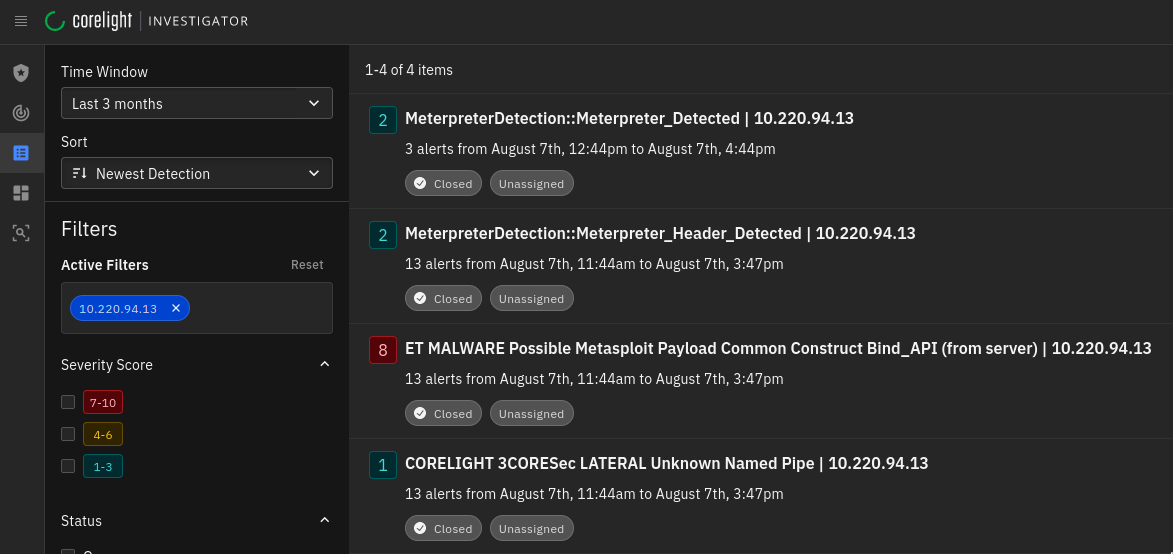Click the red severity 8 badge

(x=383, y=350)
